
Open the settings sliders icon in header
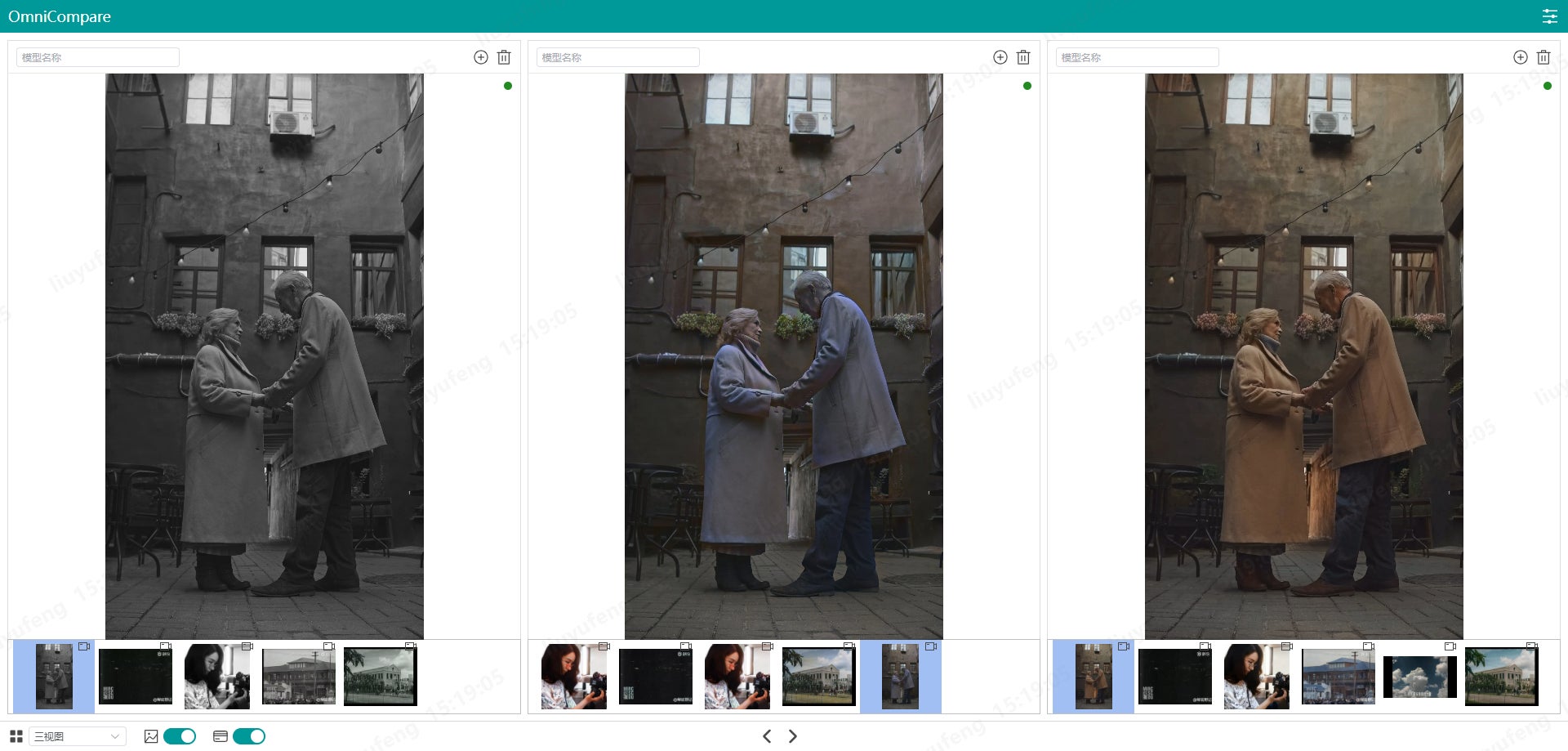tap(1549, 16)
